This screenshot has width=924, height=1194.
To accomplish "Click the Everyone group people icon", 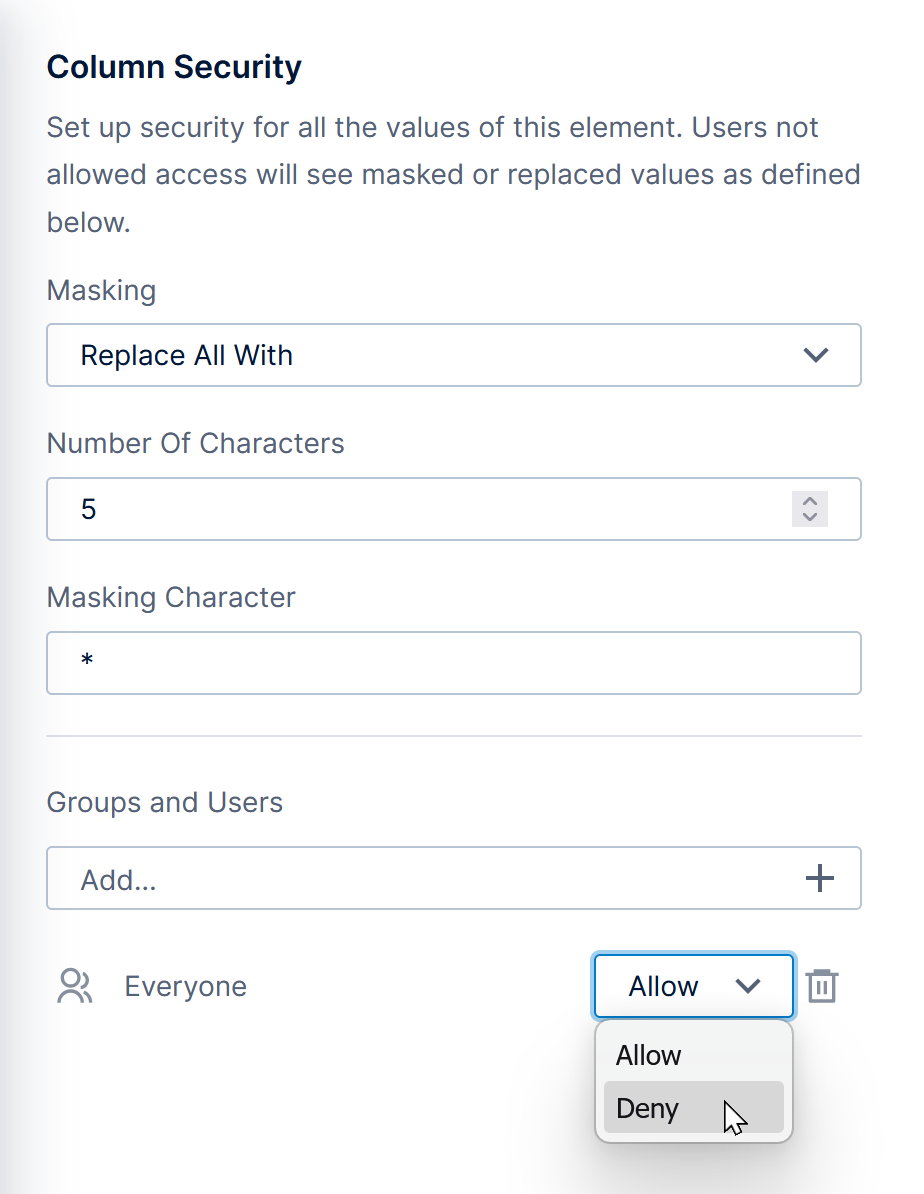I will (75, 986).
